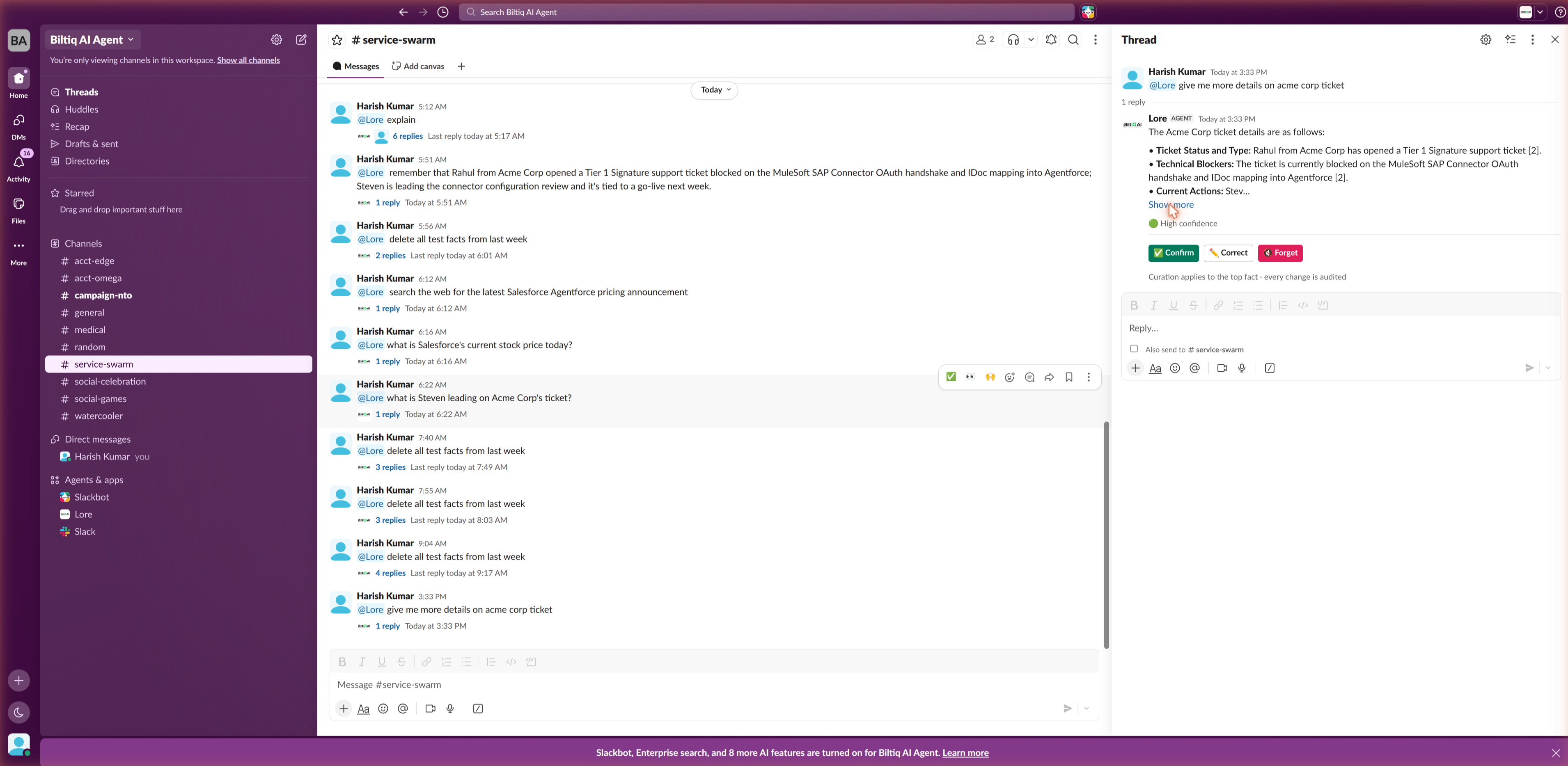The width and height of the screenshot is (1568, 766).
Task: Search within the service-swarm channel
Action: pos(1074,39)
